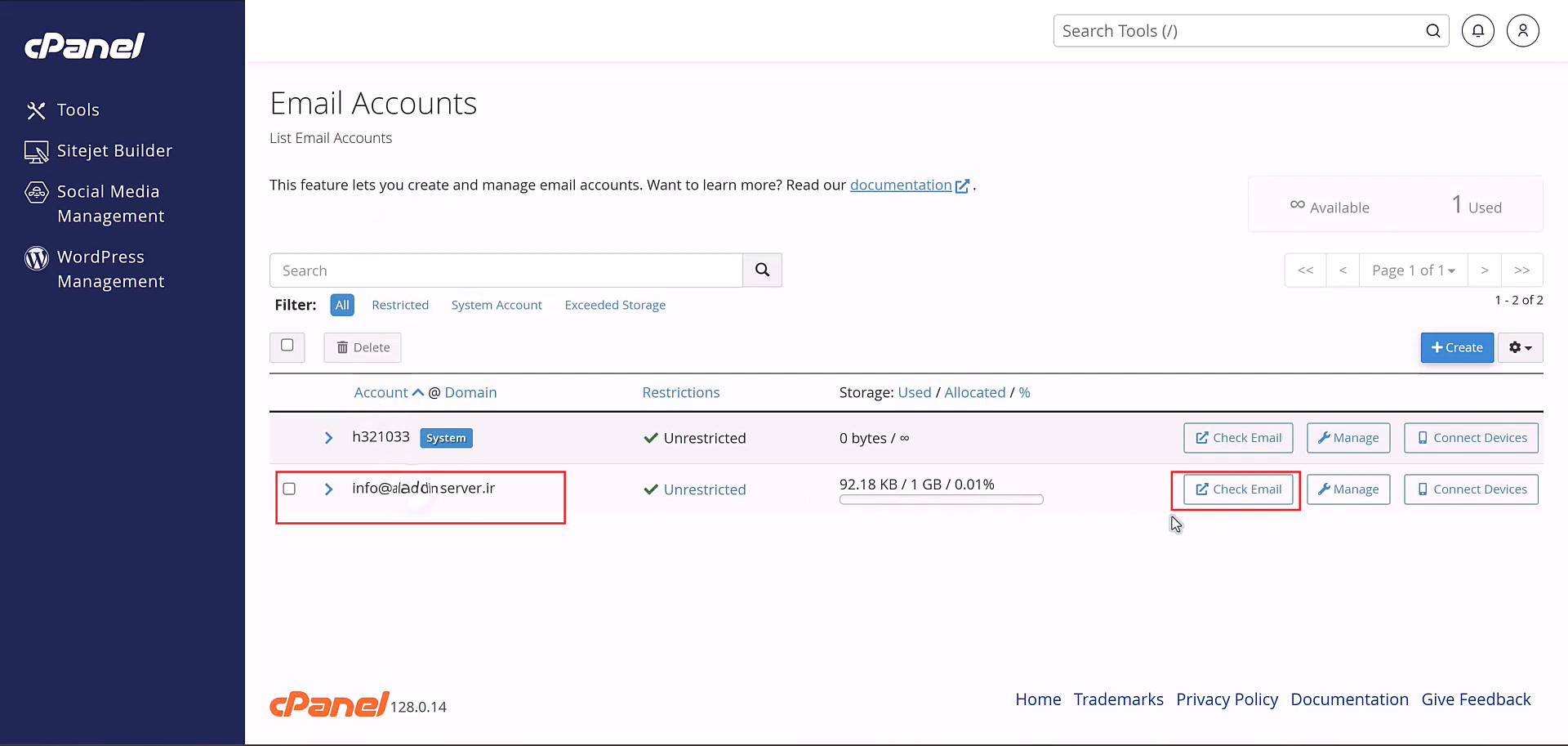Go to previous page button
This screenshot has width=1568, height=746.
coord(1343,270)
